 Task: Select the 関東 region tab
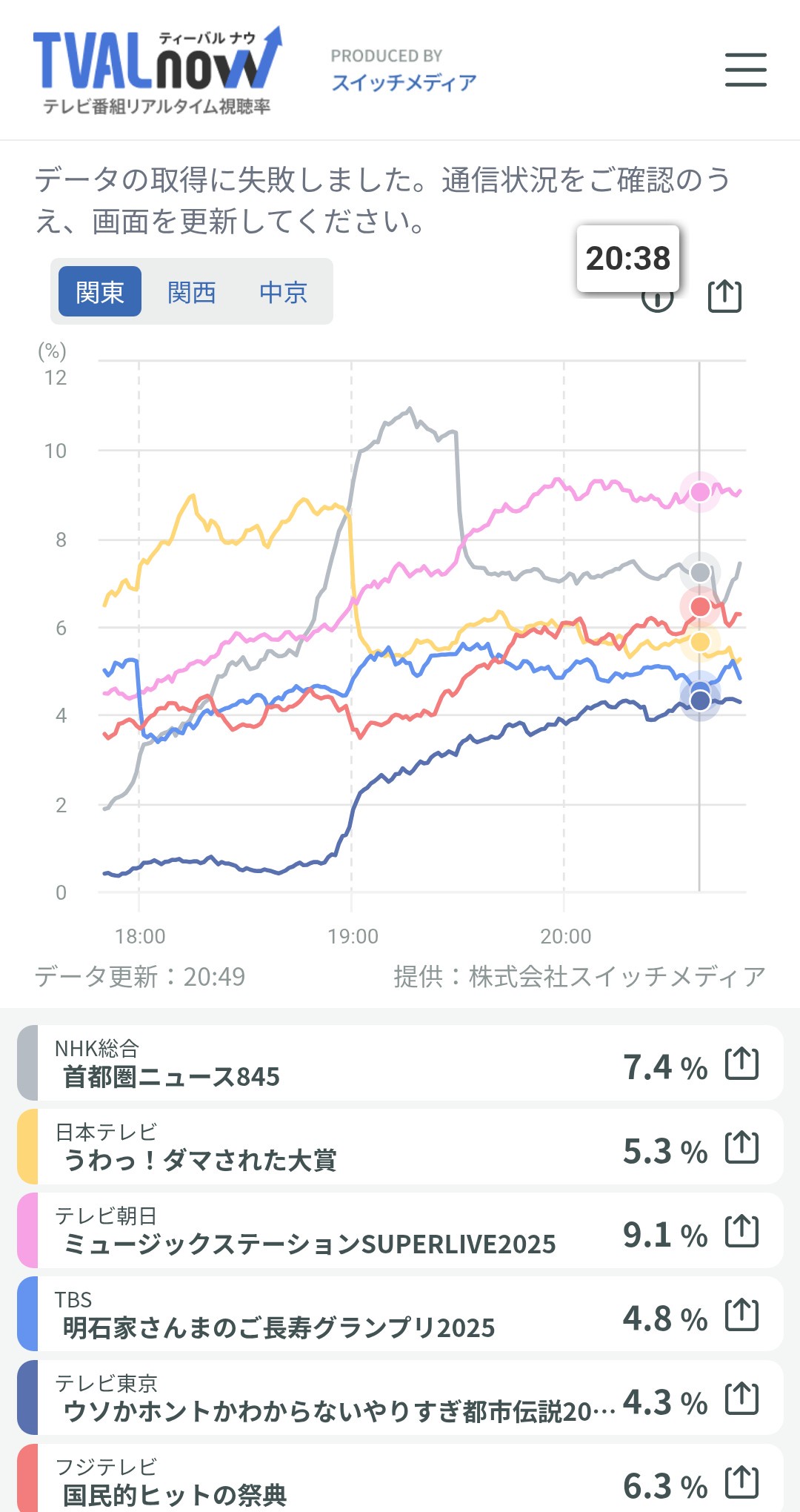coord(100,292)
